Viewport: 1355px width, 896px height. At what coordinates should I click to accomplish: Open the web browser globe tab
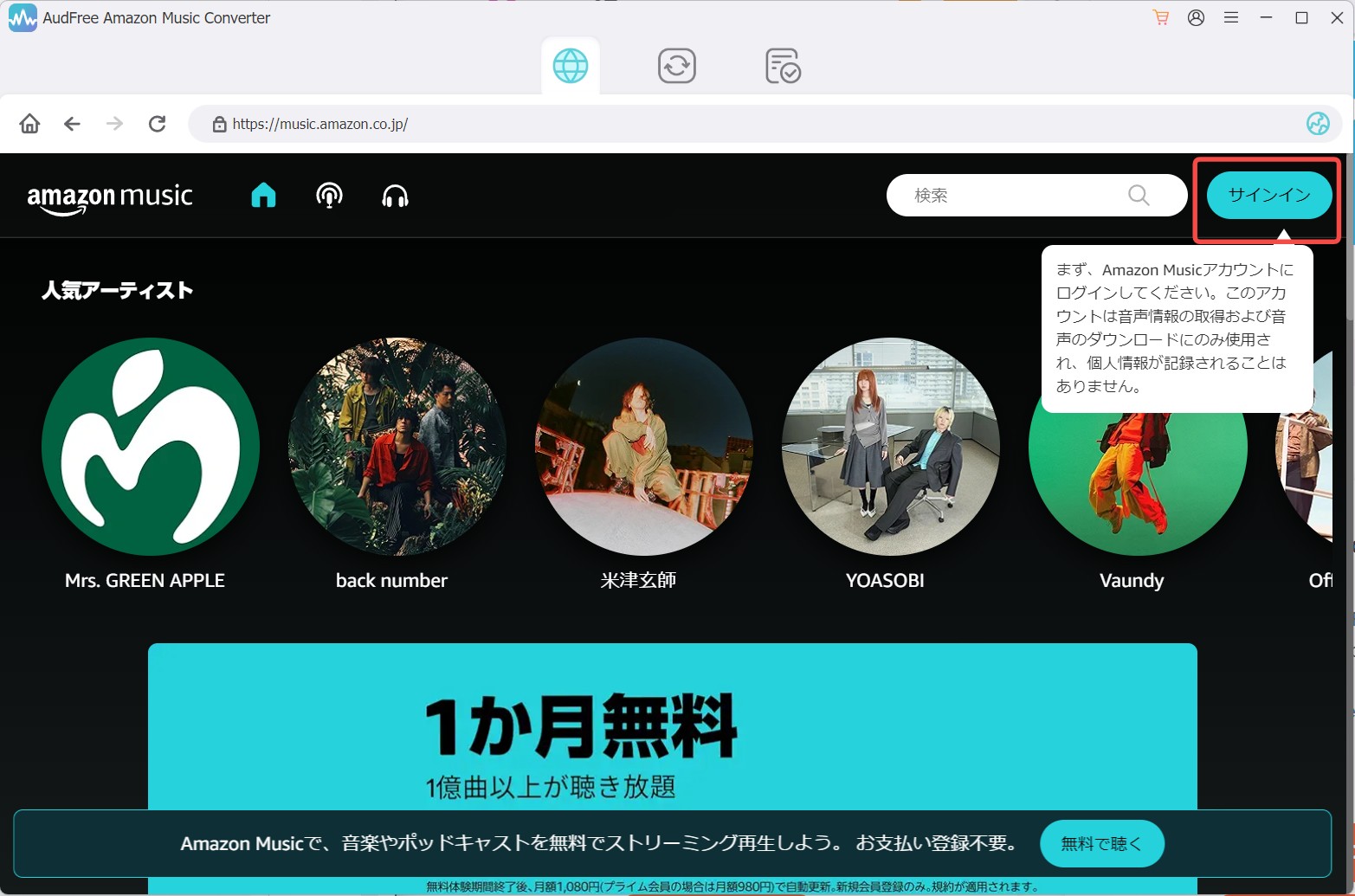[571, 66]
